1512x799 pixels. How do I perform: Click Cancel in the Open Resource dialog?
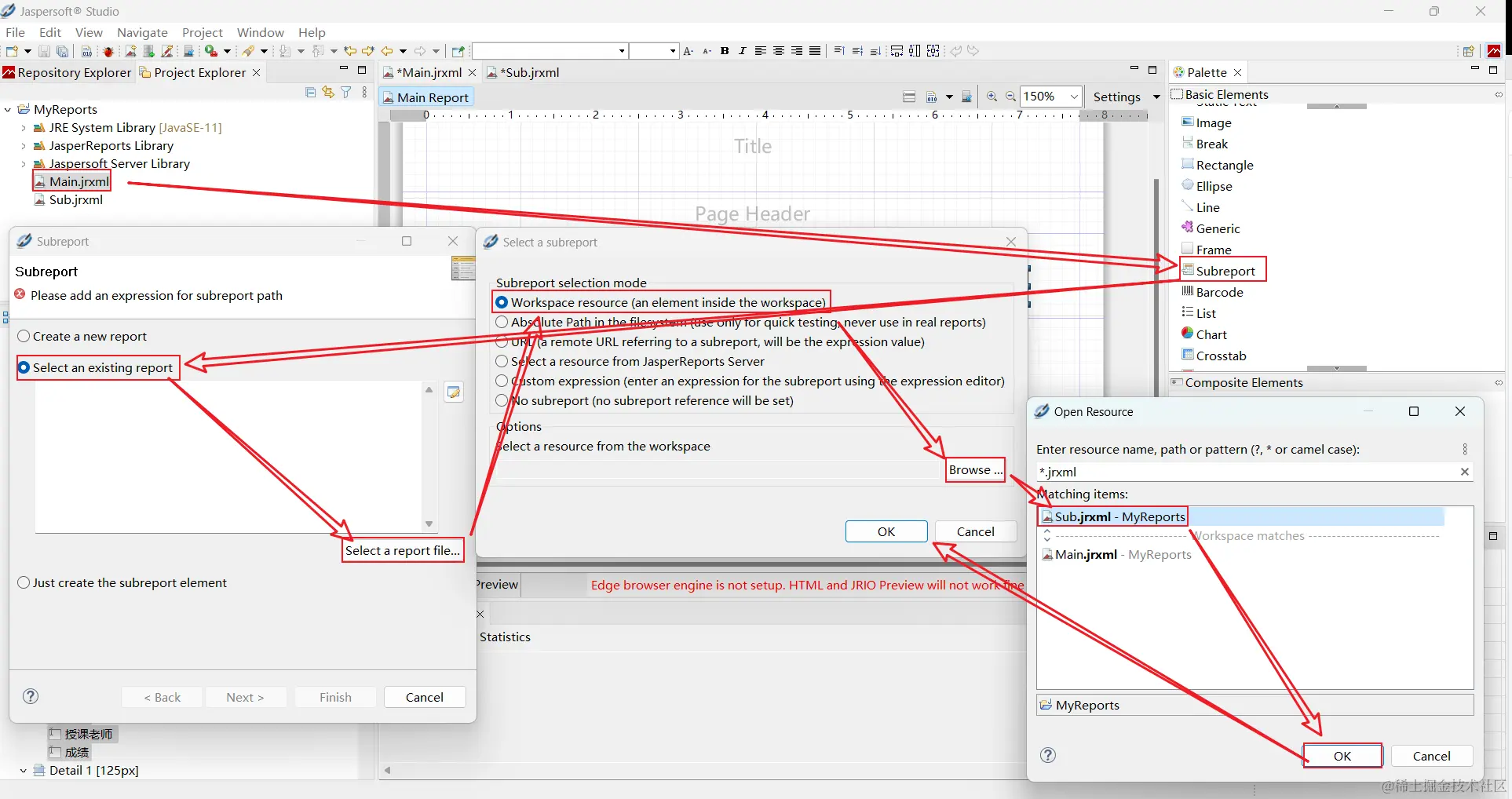coord(1432,757)
